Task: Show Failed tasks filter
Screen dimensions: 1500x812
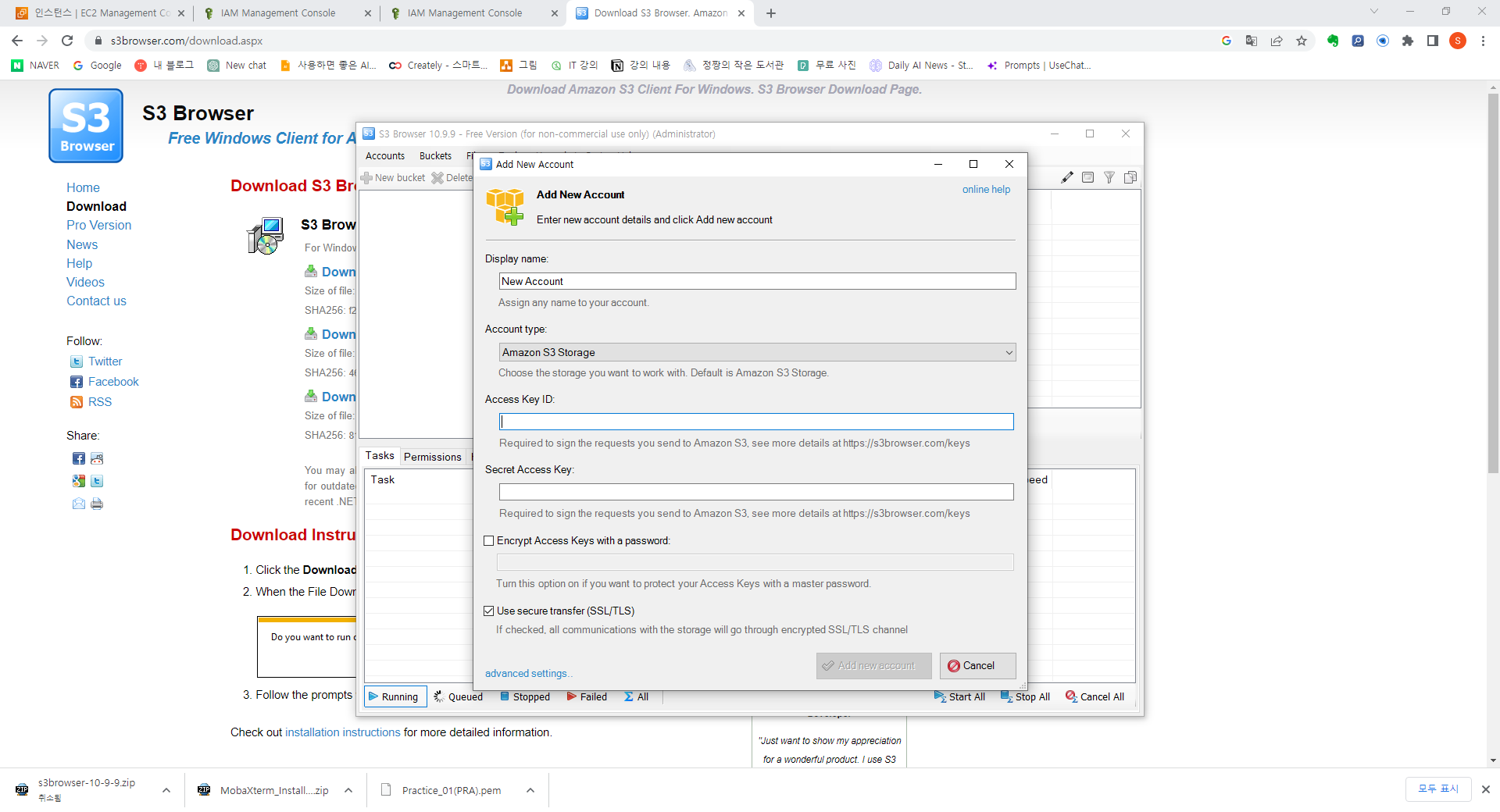Action: [587, 696]
